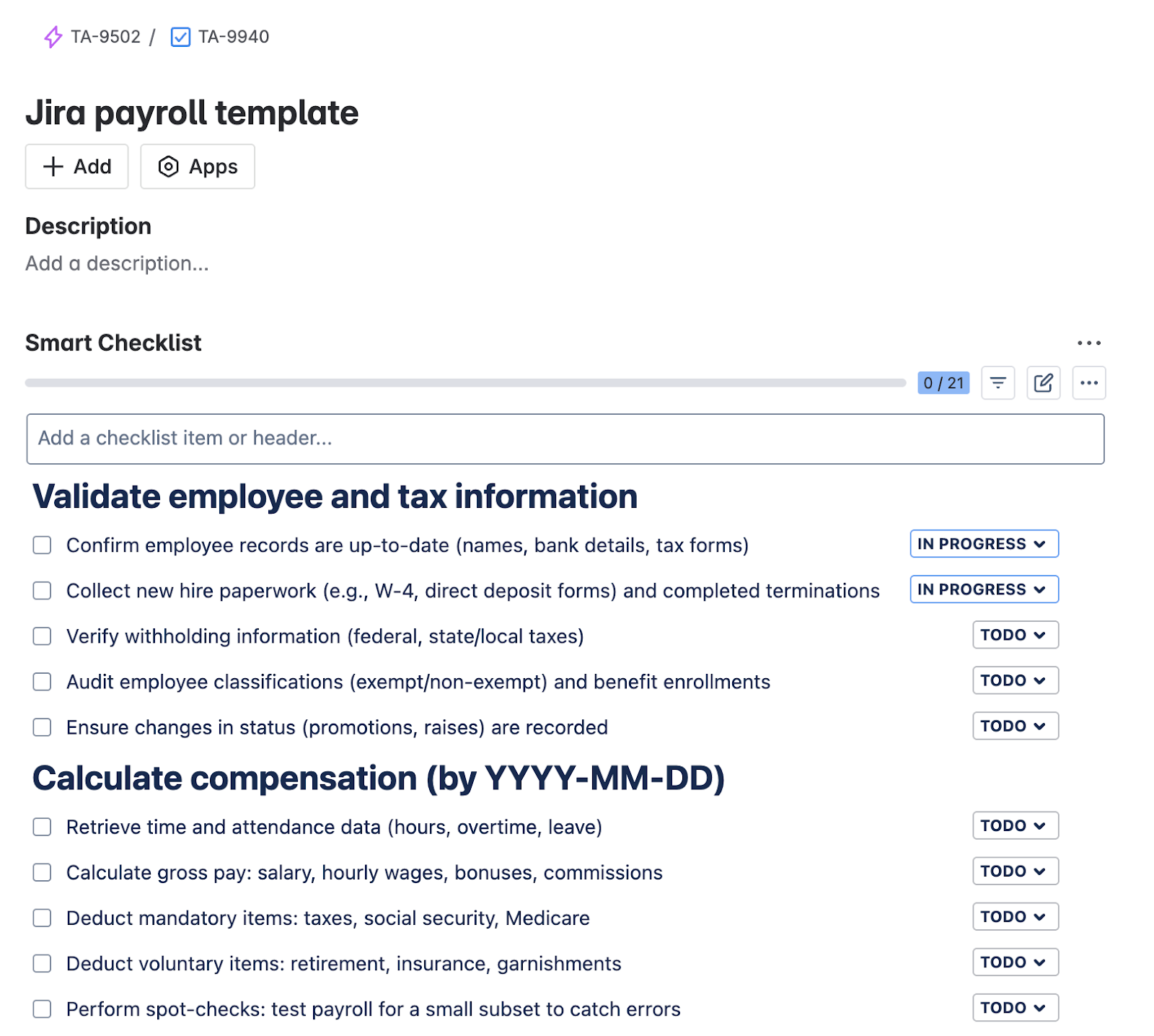Click the Description heading
This screenshot has height=1036, width=1154.
[88, 226]
